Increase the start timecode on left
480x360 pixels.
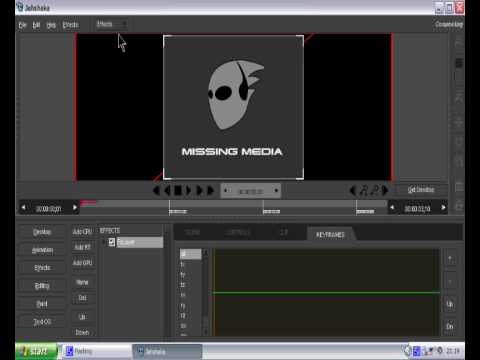(x=75, y=208)
